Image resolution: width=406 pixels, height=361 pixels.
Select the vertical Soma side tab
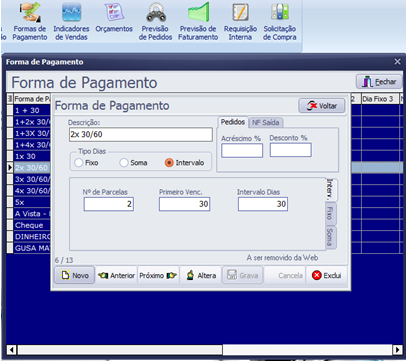(x=330, y=237)
